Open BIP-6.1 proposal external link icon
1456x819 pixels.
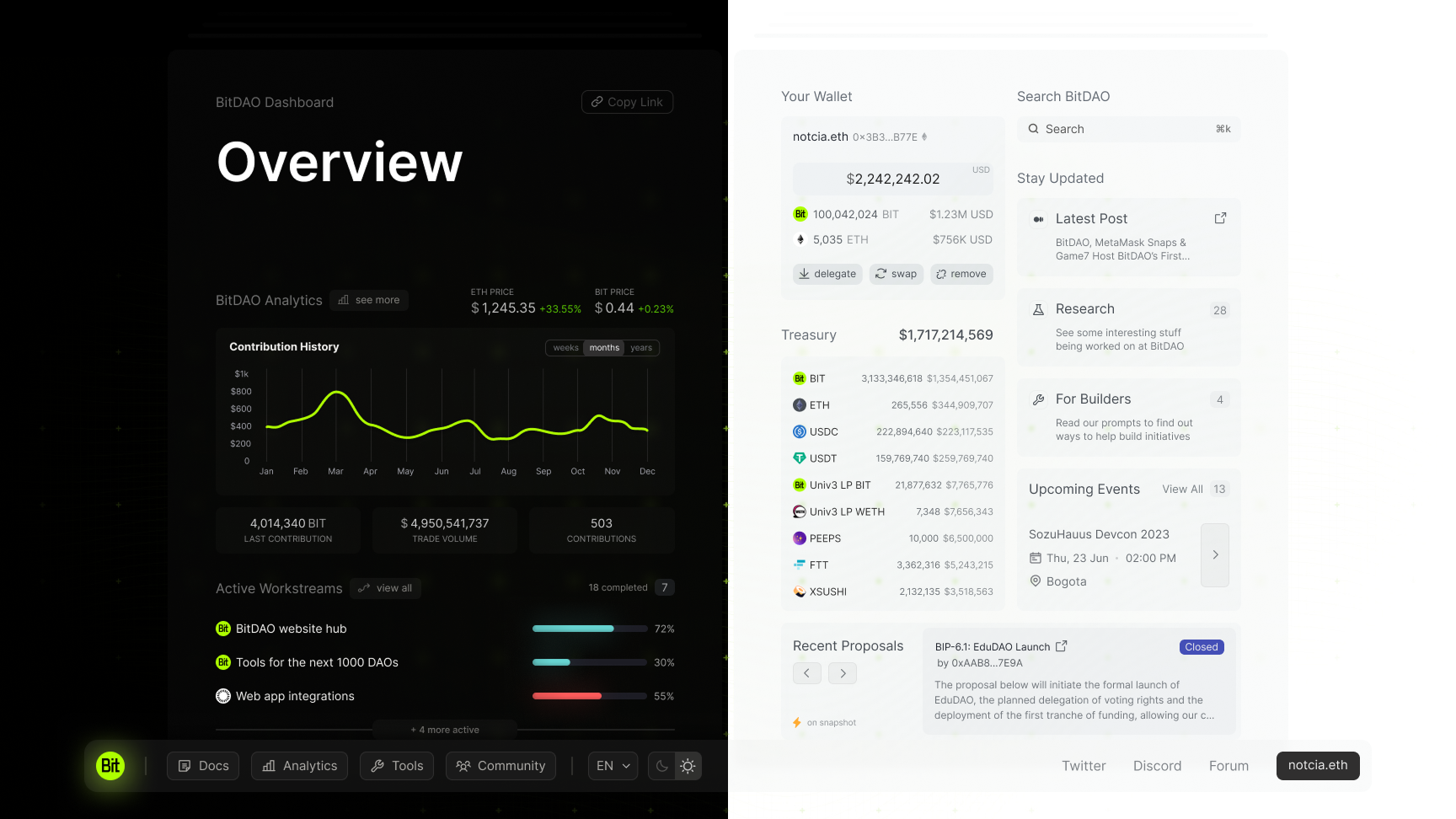pyautogui.click(x=1062, y=646)
